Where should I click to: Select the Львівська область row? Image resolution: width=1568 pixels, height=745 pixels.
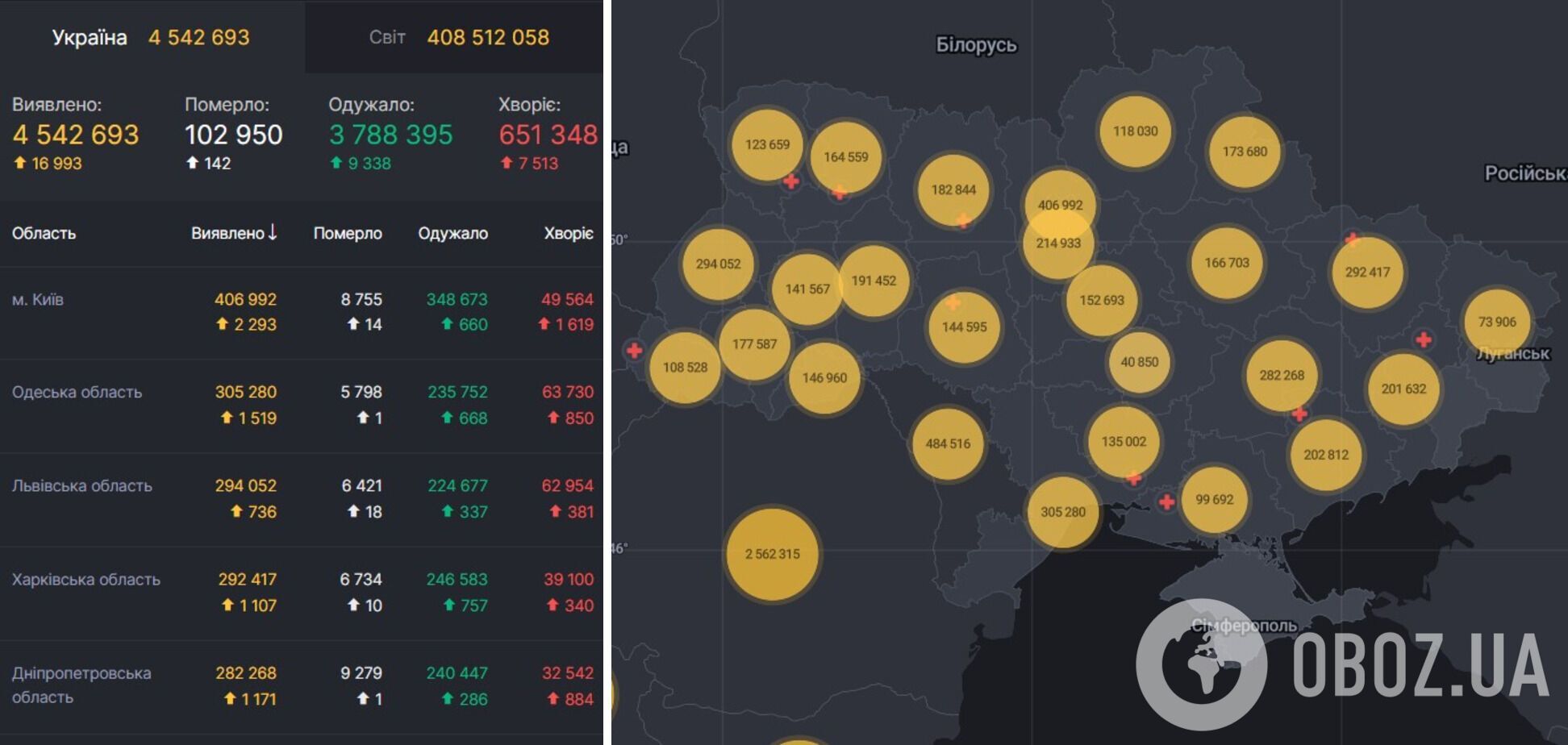tap(301, 499)
